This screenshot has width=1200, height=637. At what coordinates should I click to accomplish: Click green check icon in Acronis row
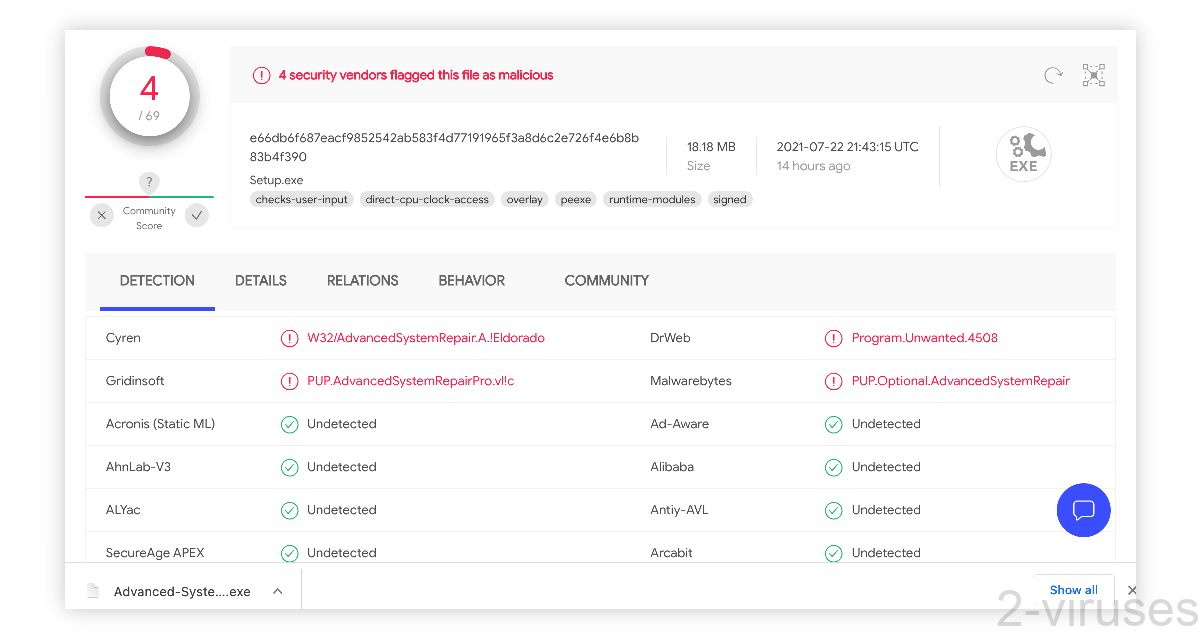[289, 424]
